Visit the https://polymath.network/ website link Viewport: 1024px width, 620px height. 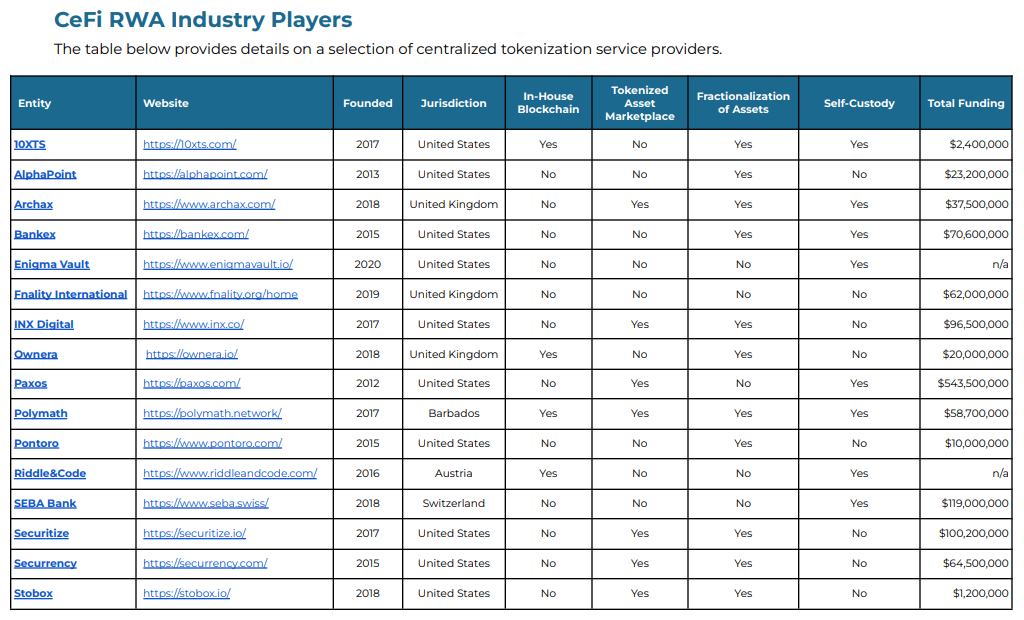tap(212, 414)
